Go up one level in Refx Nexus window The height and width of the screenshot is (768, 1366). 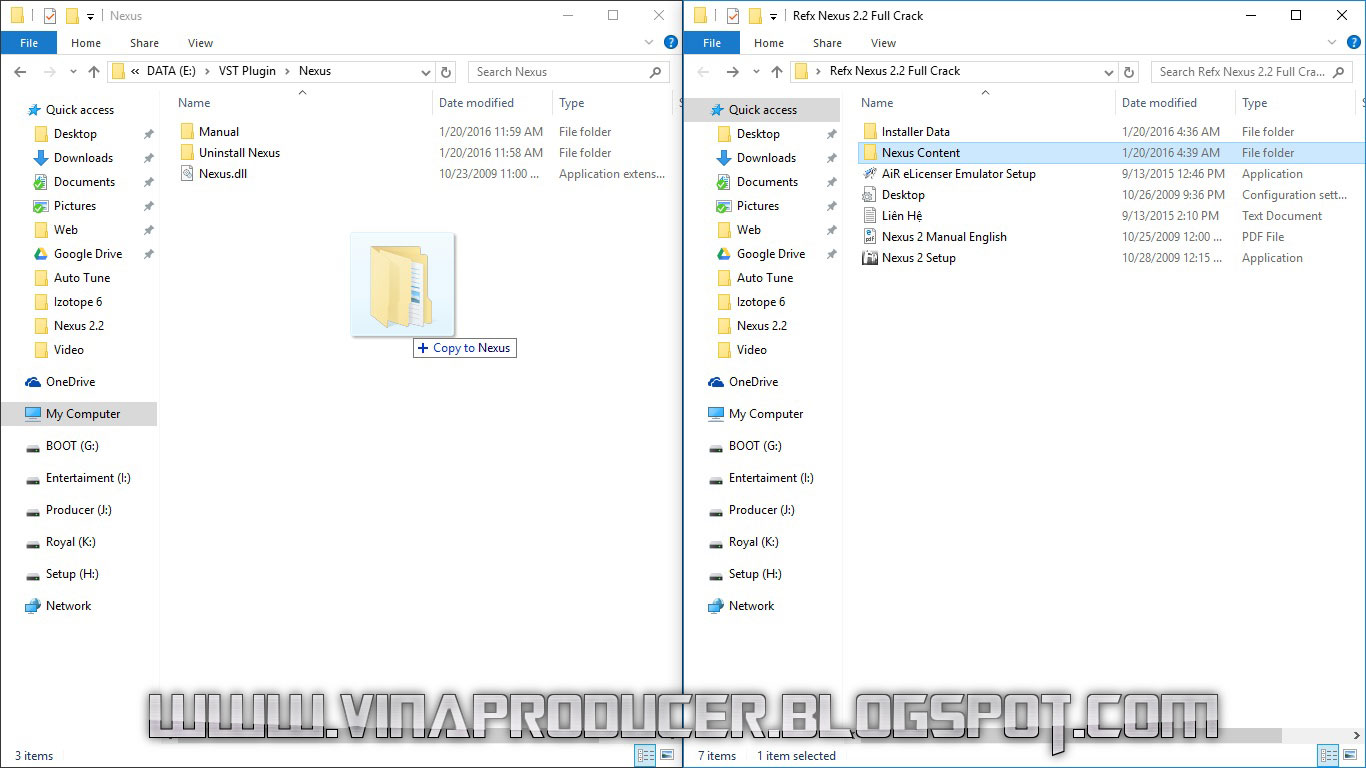777,72
